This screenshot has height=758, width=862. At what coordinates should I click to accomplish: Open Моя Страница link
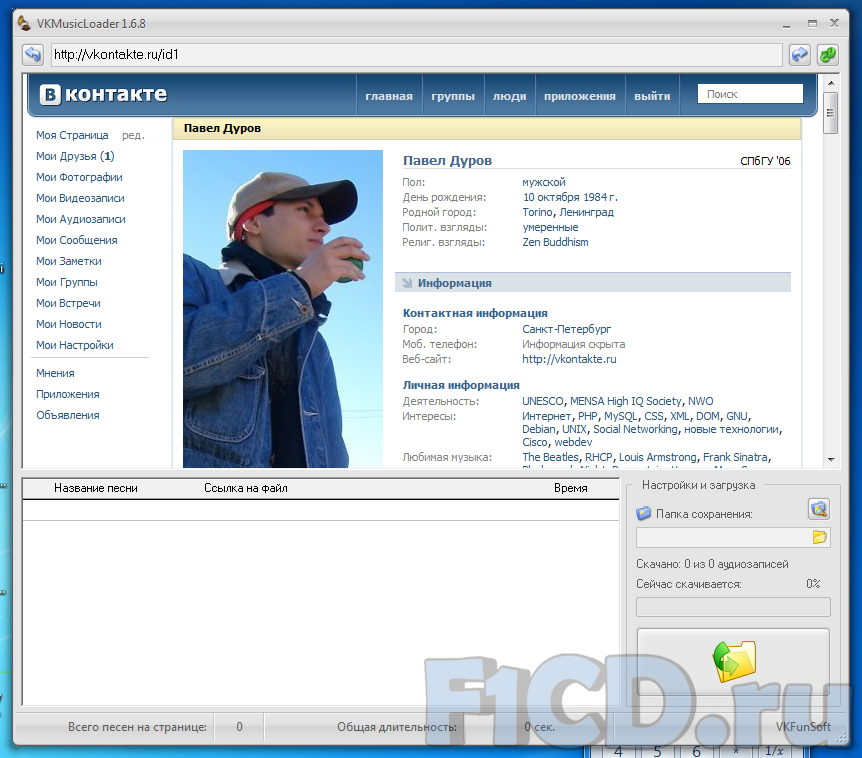click(72, 135)
